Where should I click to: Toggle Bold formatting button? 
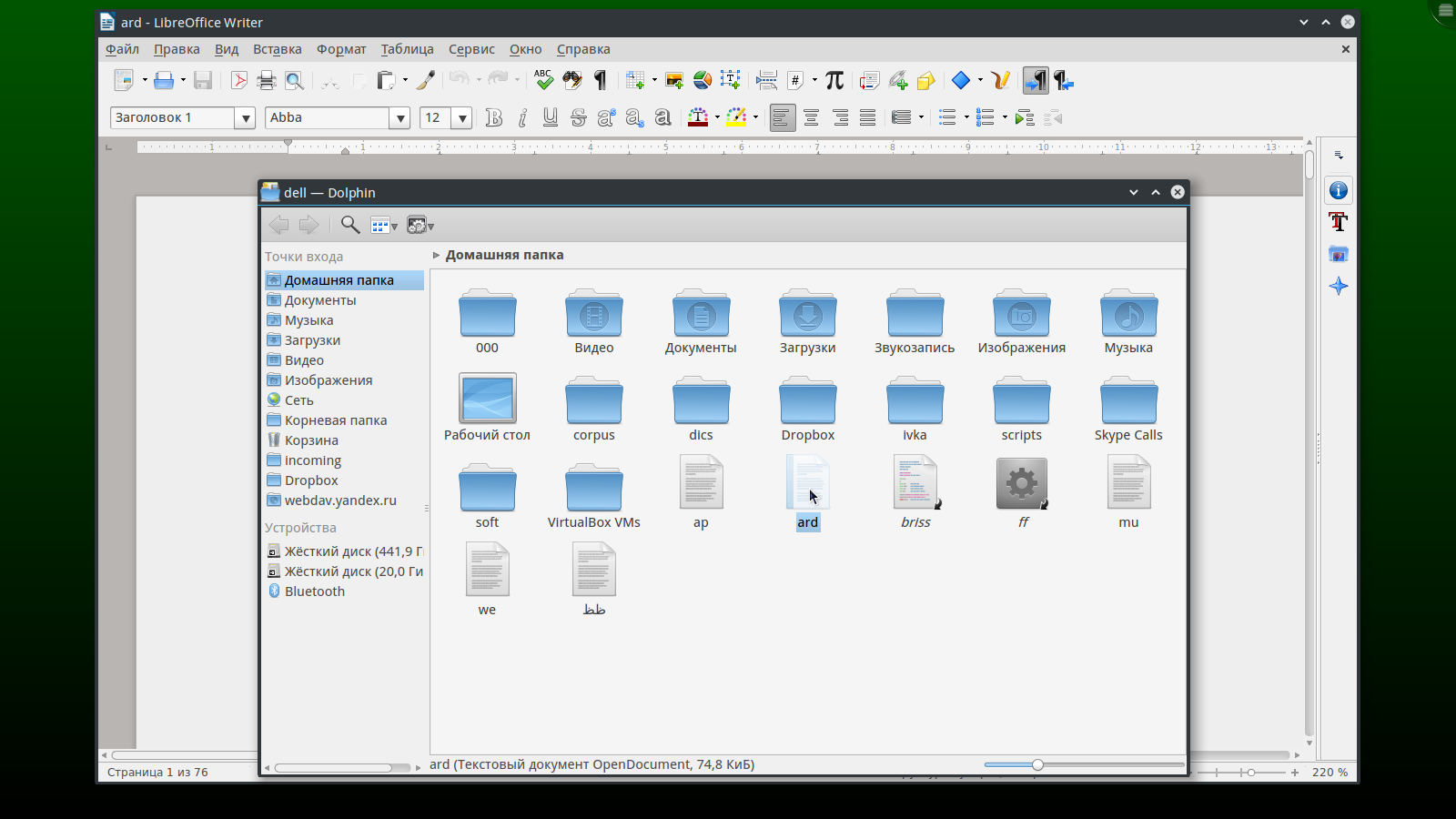494,118
